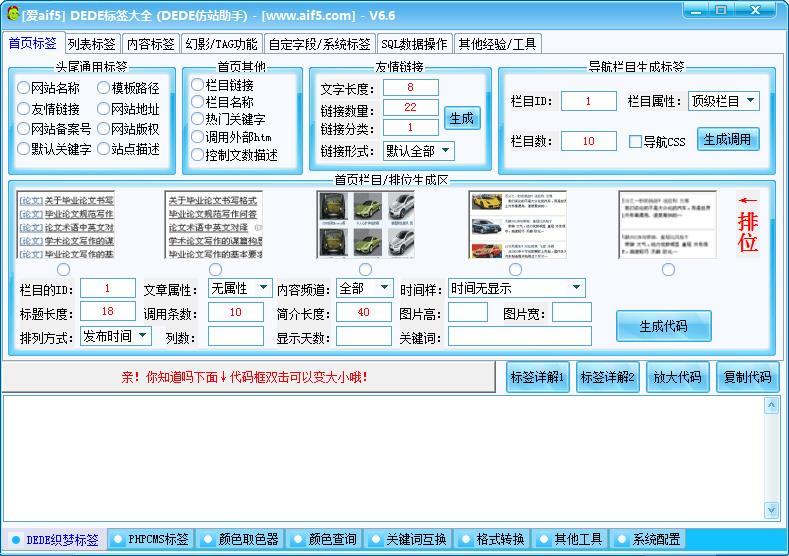Click the red 排位 arrow icon

coord(747,224)
